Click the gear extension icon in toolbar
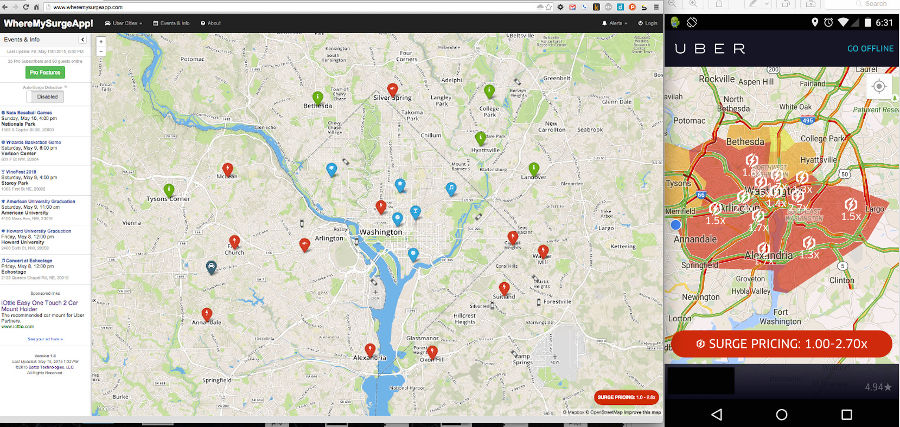This screenshot has width=900, height=427. click(560, 7)
